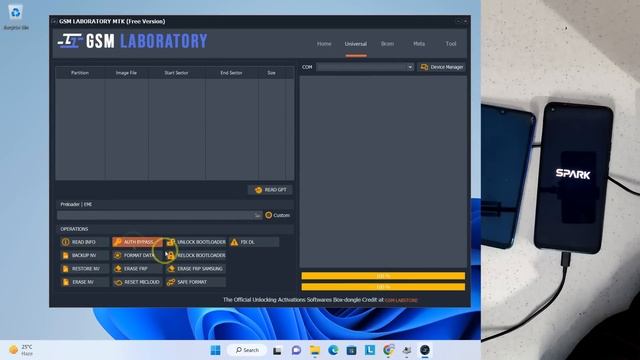Screen dimensions: 640x360
Task: Run the ERASE FRP operation
Action: [137, 269]
